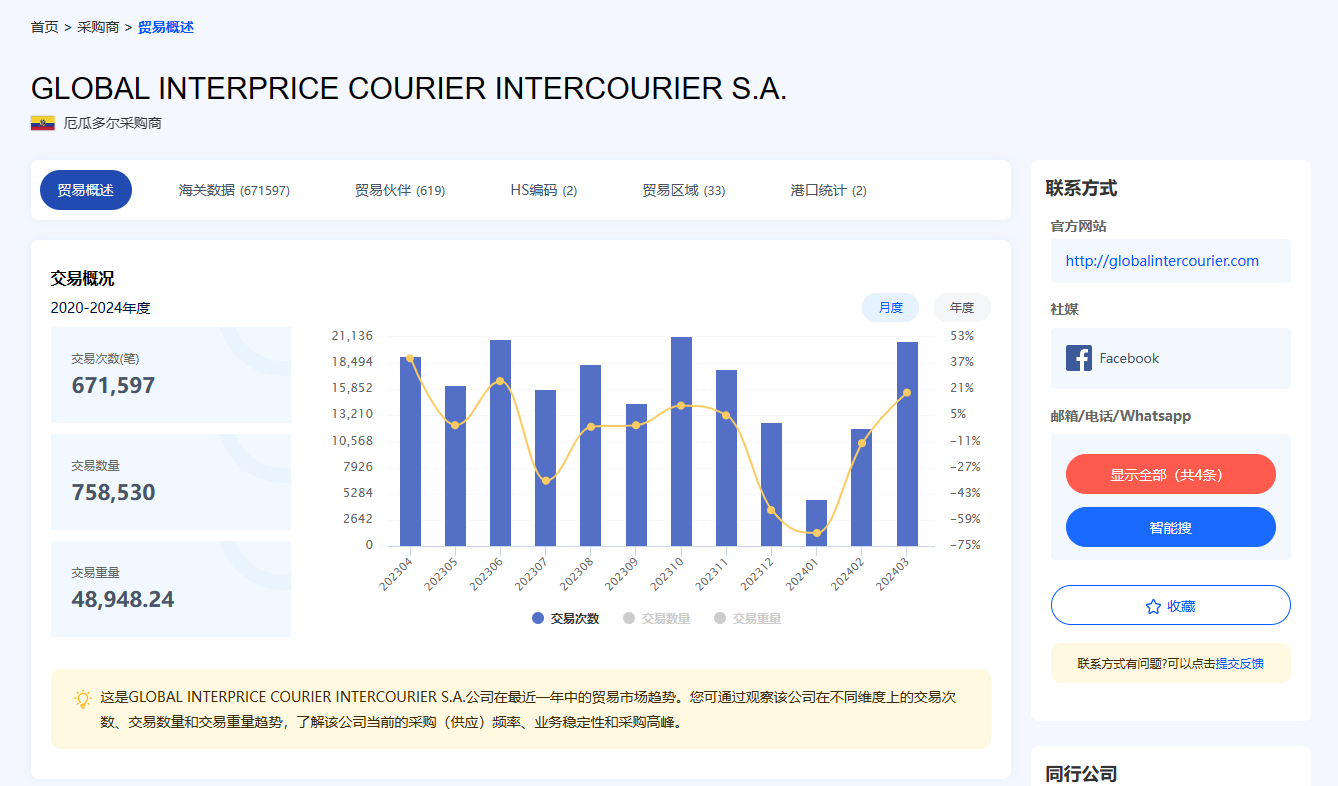Click the Facebook logo icon
The image size is (1338, 786).
coord(1079,358)
